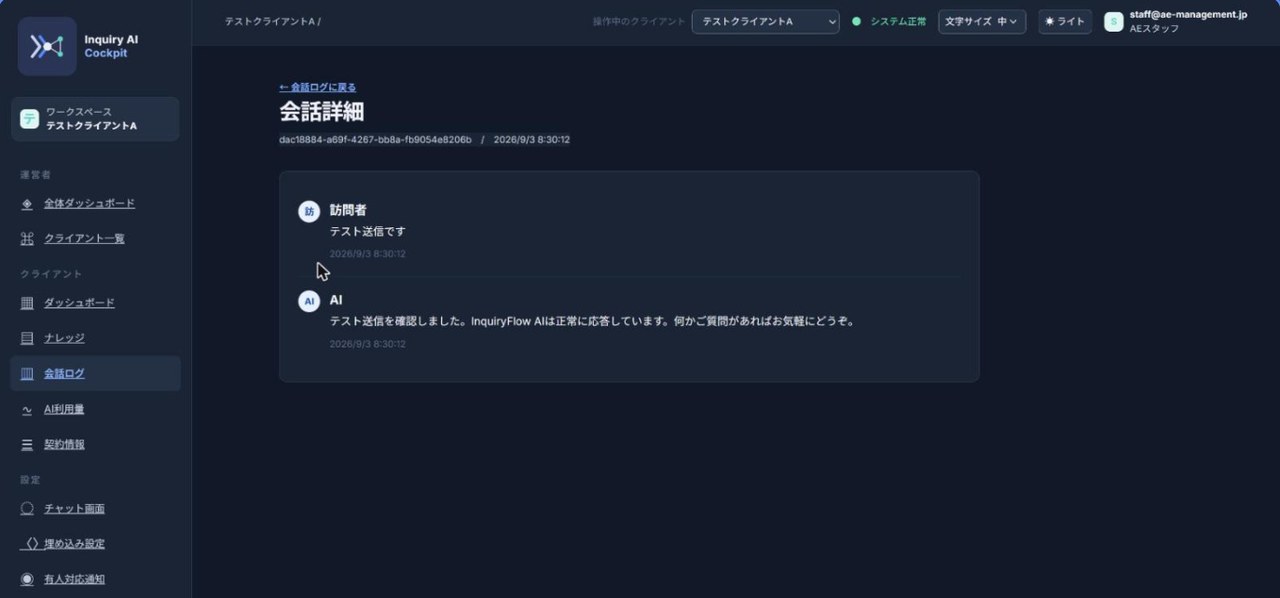
Task: Select 会話ログ in the sidebar
Action: [x=95, y=374]
